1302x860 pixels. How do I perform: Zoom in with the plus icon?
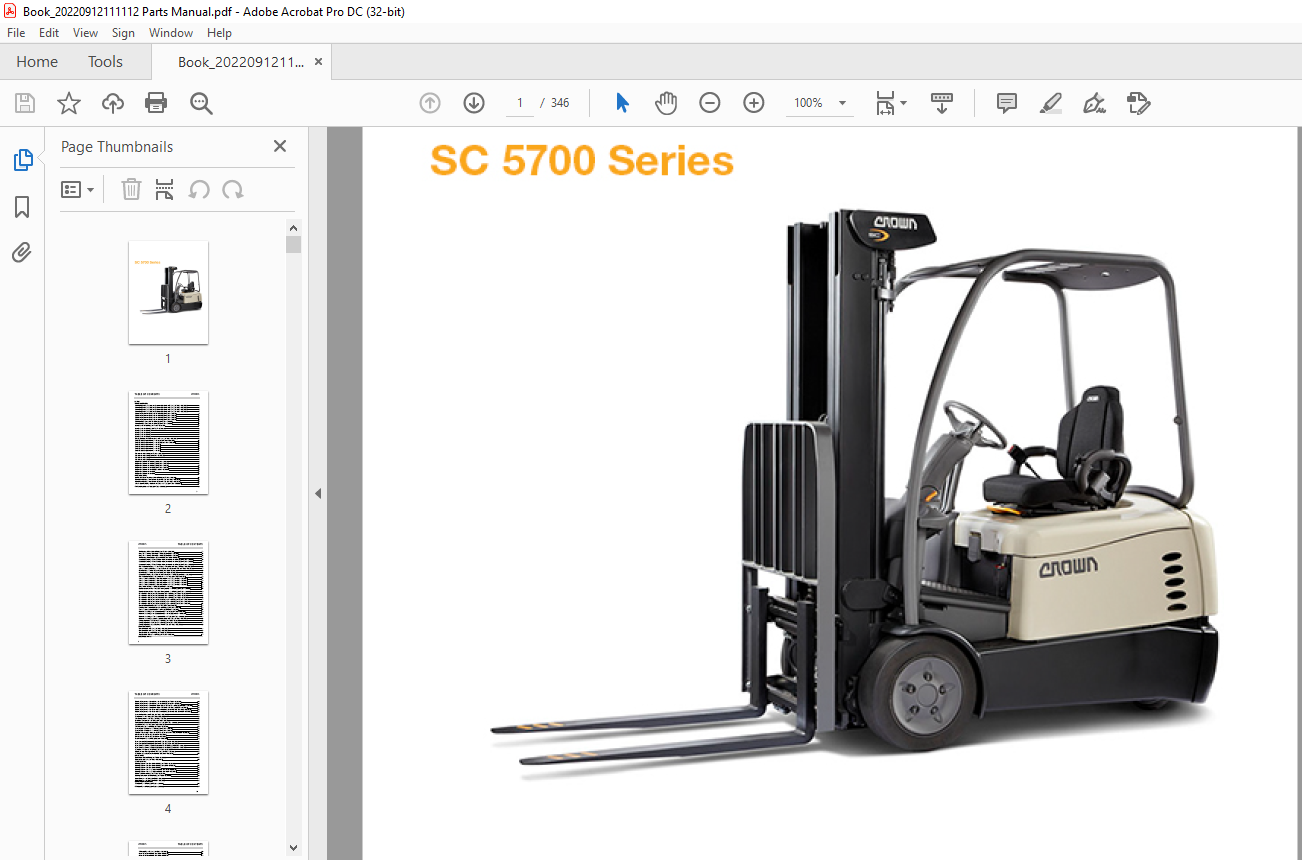click(754, 103)
